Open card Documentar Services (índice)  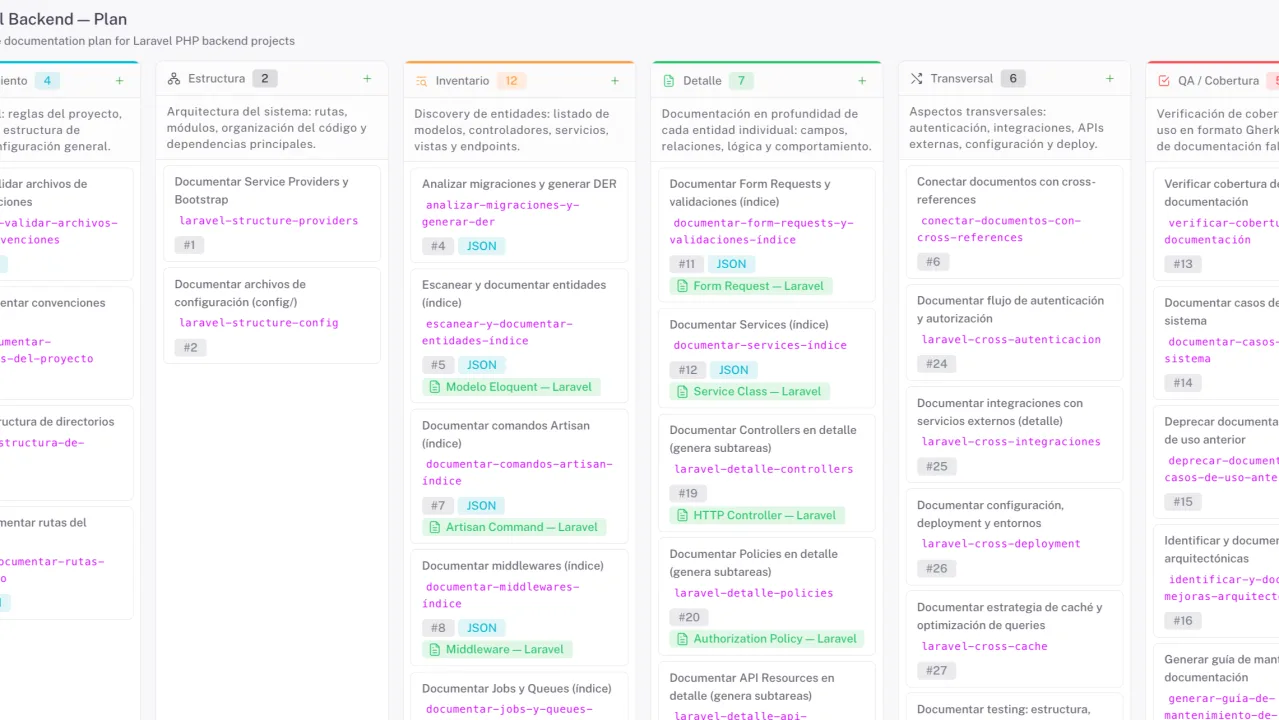pos(767,358)
